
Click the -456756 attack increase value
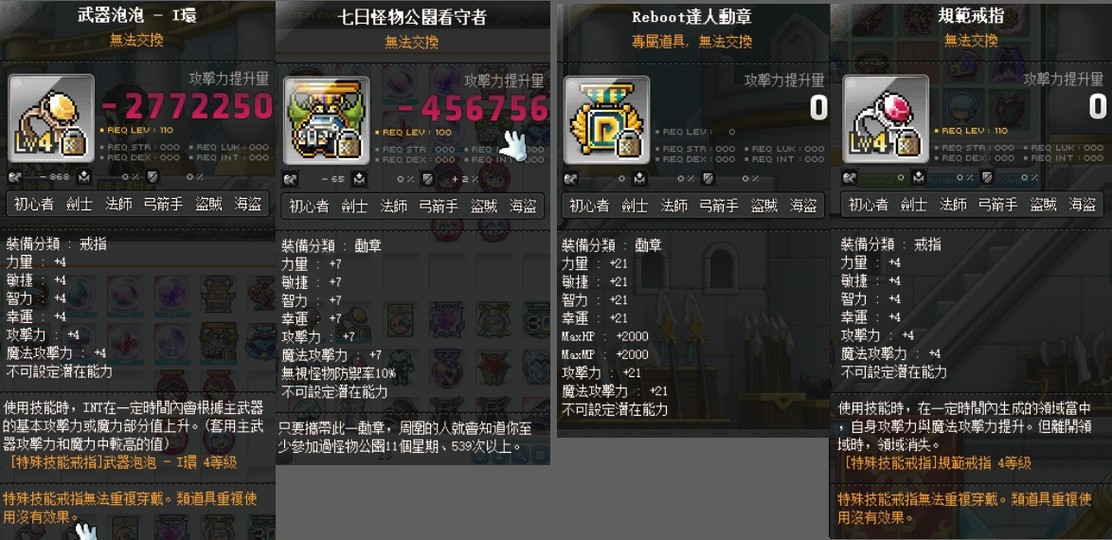(x=473, y=109)
